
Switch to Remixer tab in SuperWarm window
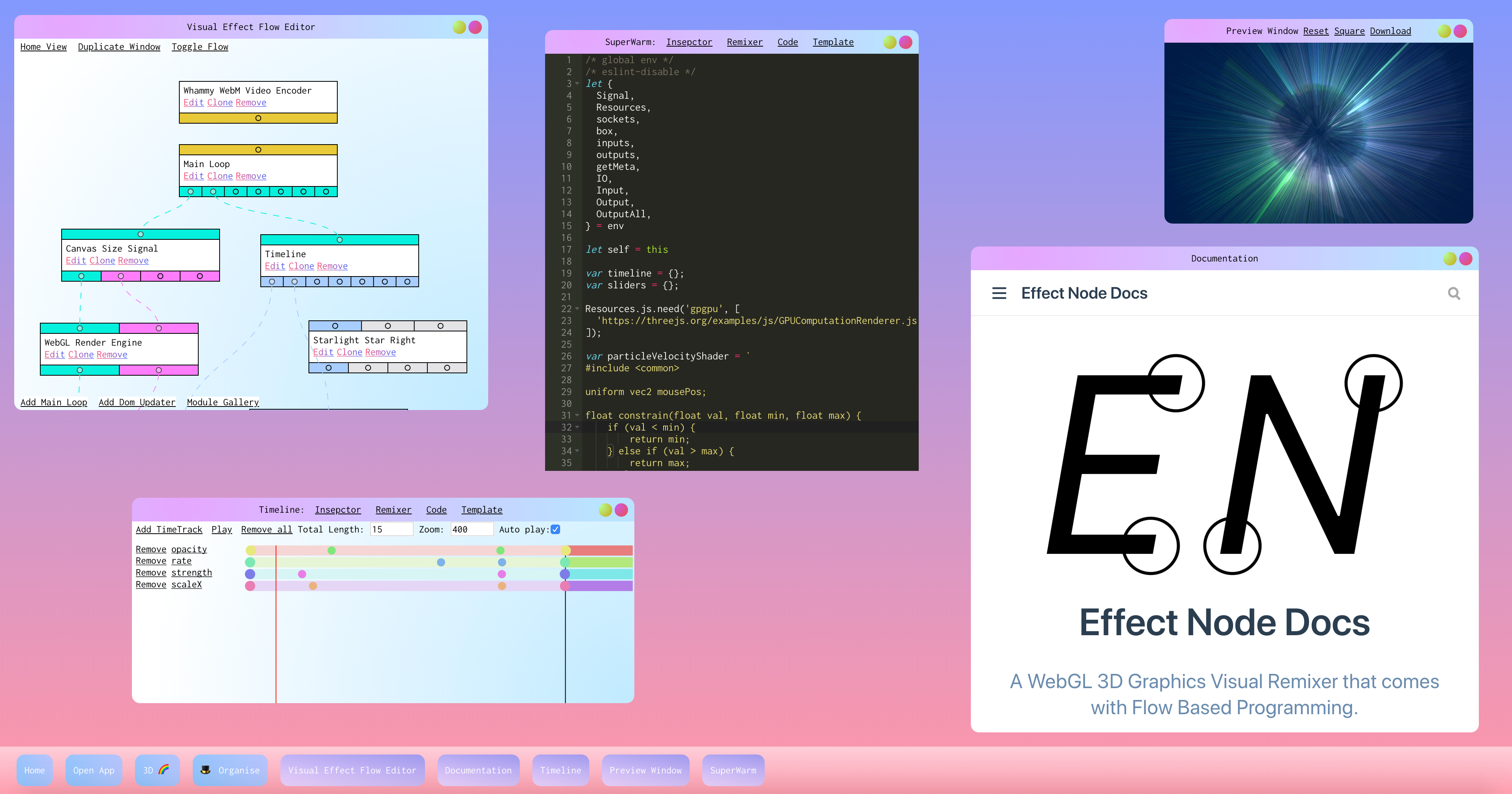point(744,42)
